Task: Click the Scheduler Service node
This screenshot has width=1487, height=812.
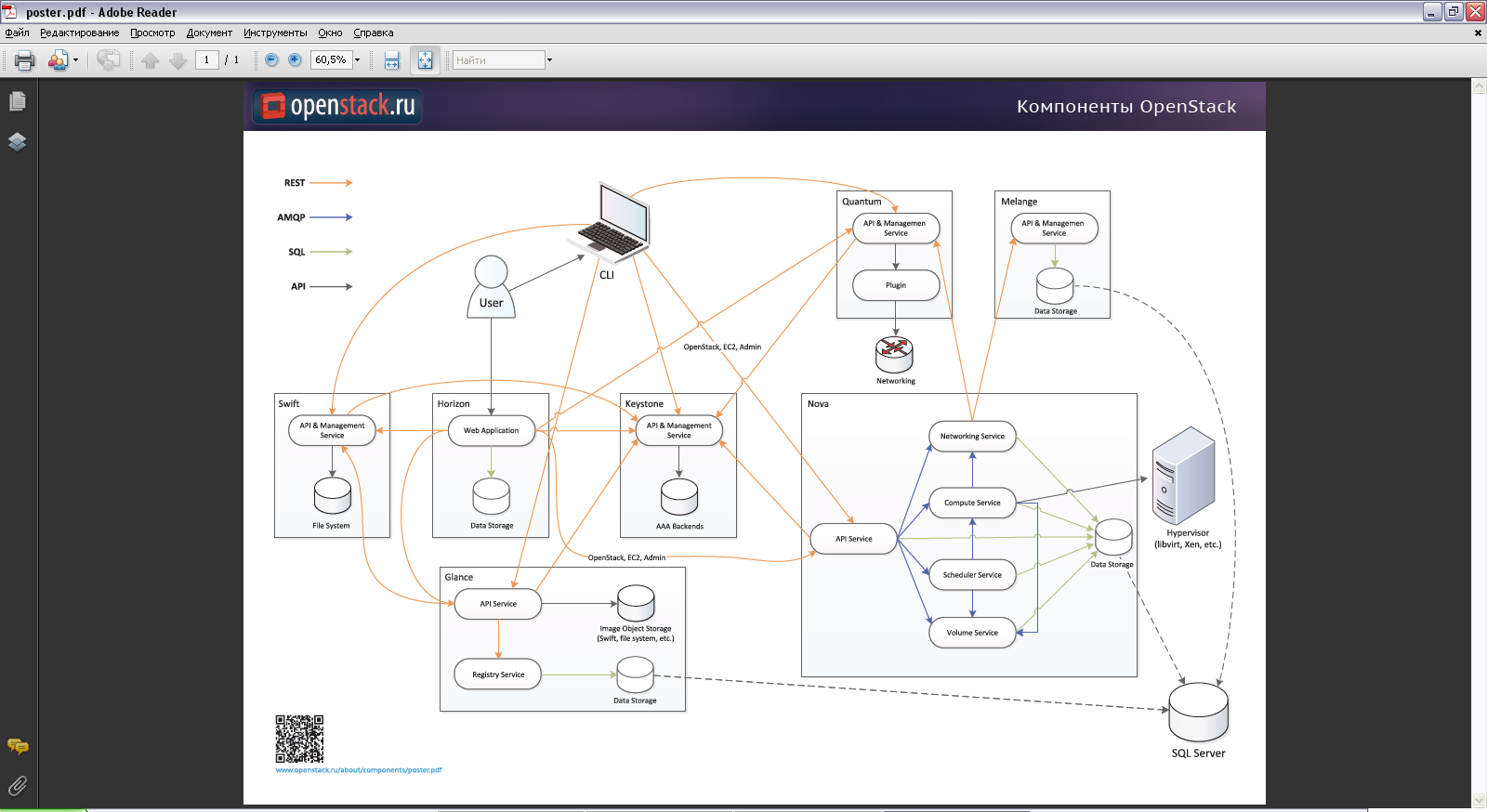Action: [x=972, y=575]
